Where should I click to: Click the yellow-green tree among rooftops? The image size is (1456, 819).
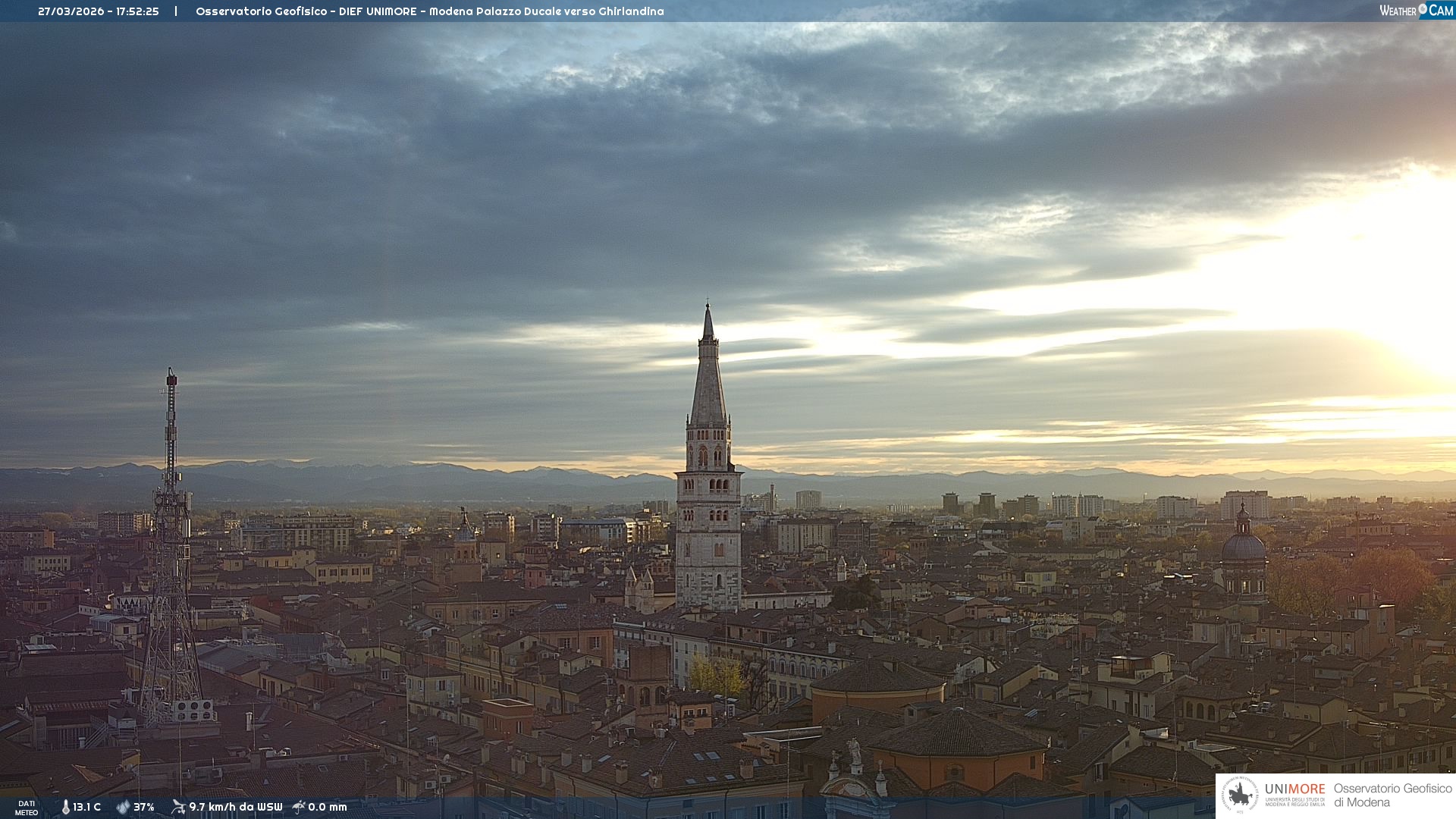pos(717,675)
